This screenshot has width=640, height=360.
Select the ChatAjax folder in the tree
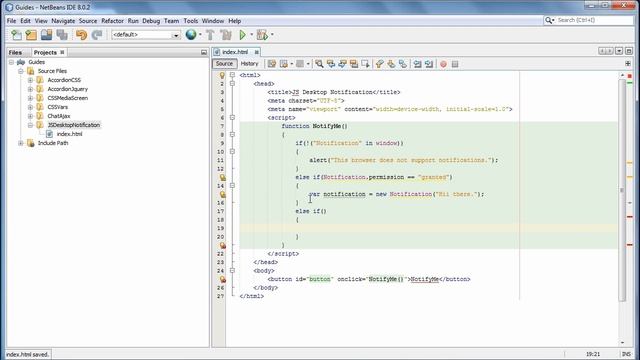[x=58, y=116]
